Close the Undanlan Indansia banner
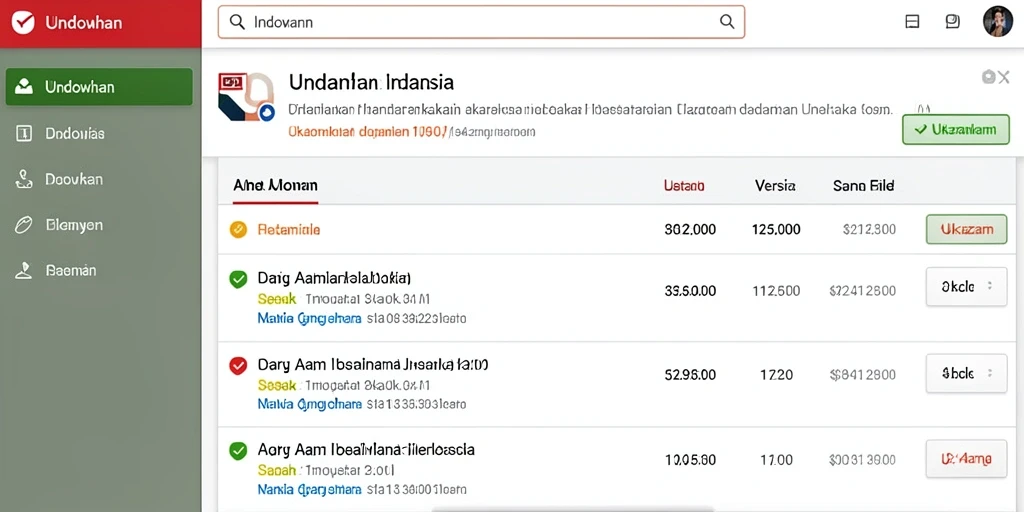The image size is (1024, 512). pyautogui.click(x=1004, y=78)
